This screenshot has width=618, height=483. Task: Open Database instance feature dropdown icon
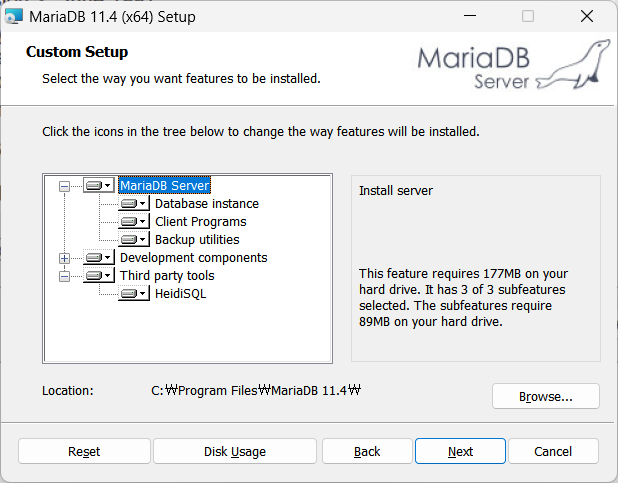[134, 203]
